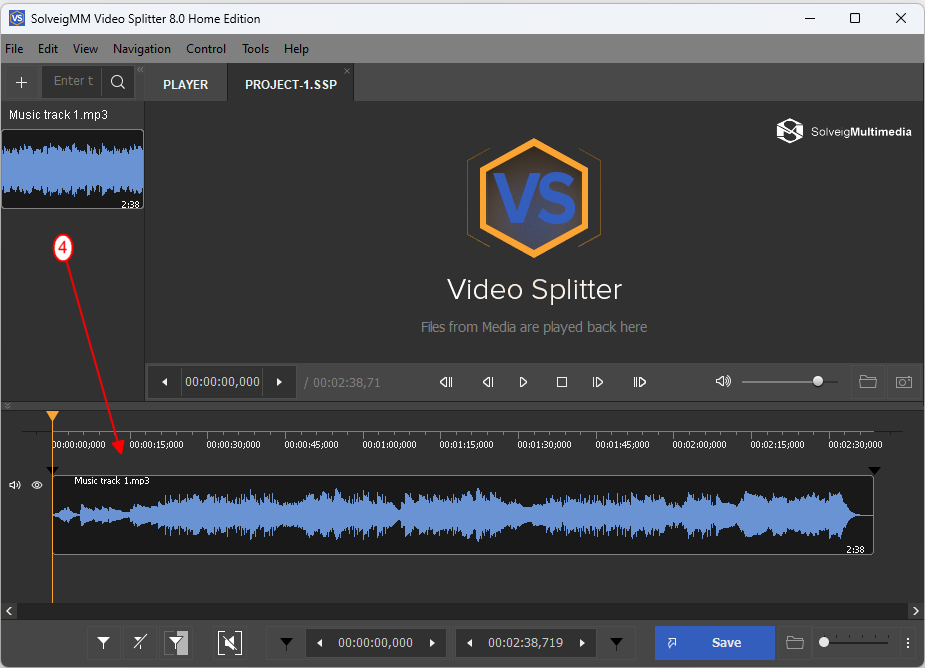Toggle visibility of the timeline track with the eye icon

click(37, 485)
